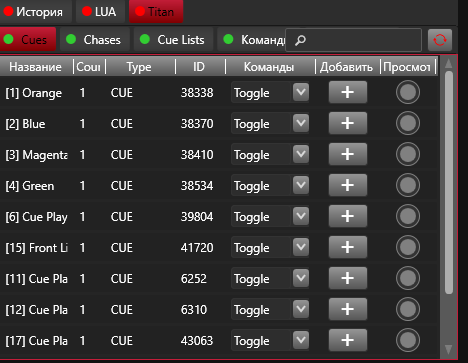
Task: Switch to the История tab
Action: 35,12
